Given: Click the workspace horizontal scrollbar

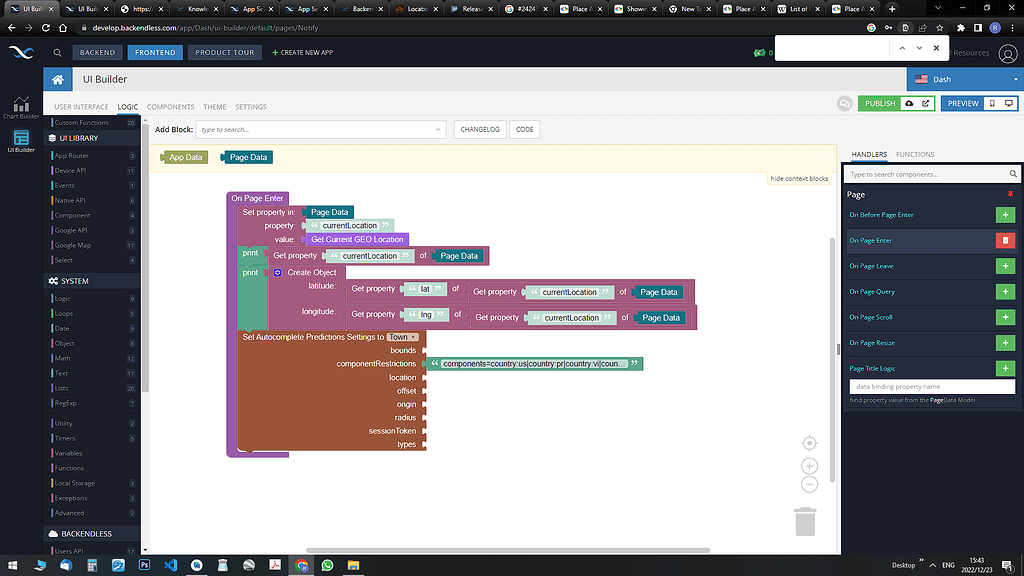Looking at the screenshot, I should (x=508, y=550).
